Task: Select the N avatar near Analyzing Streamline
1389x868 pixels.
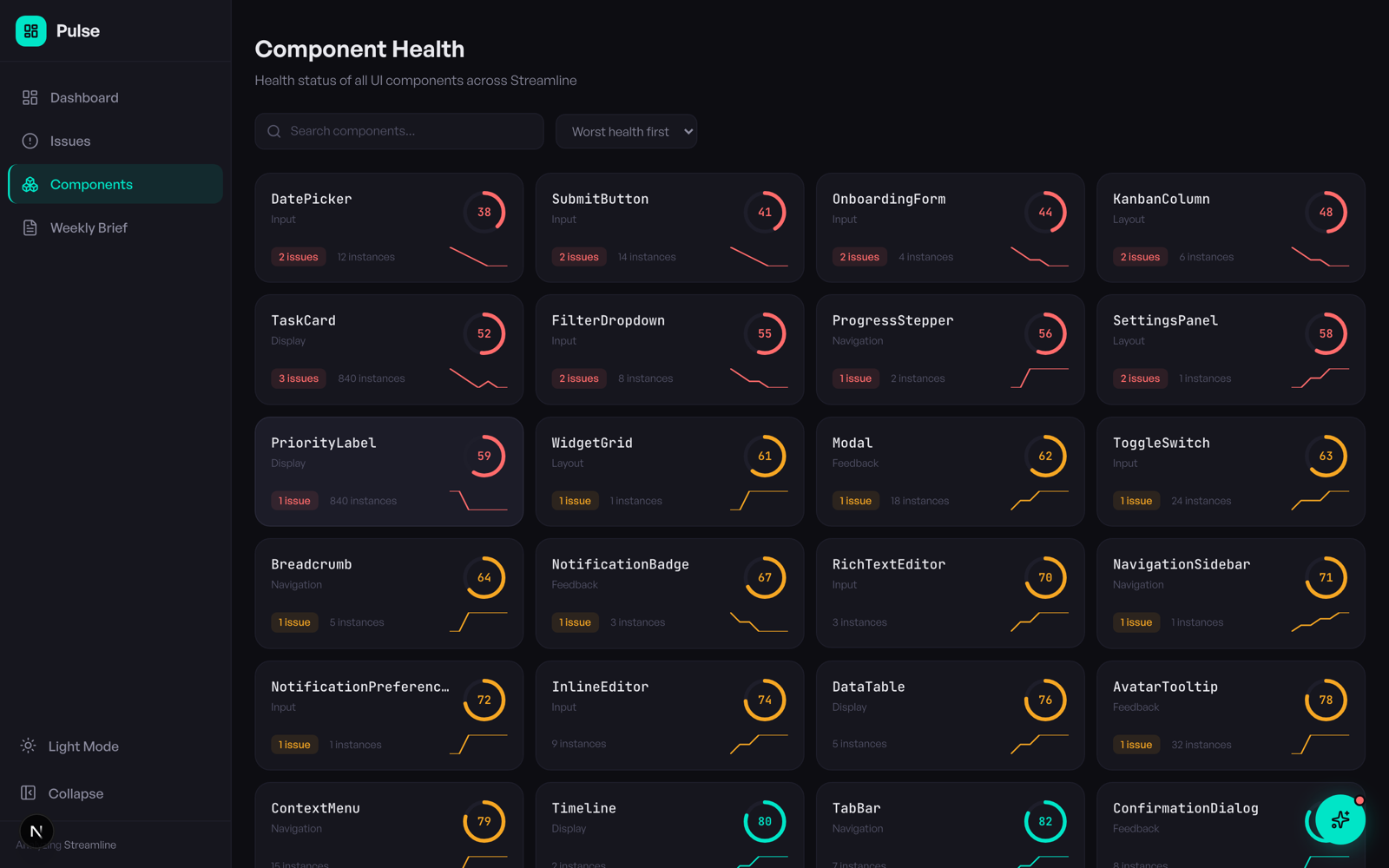Action: (36, 831)
